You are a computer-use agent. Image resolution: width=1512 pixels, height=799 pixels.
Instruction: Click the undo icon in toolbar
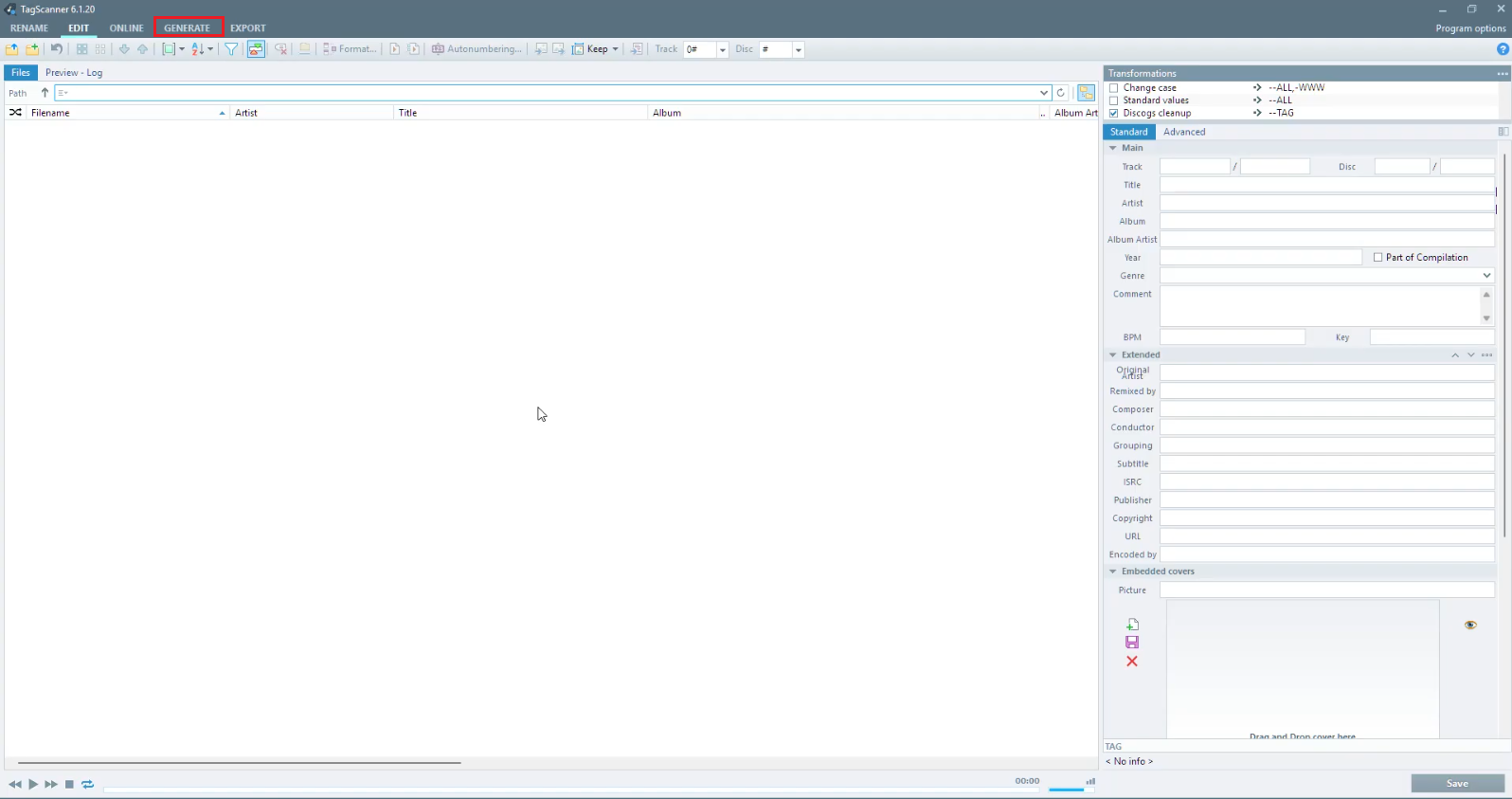57,49
